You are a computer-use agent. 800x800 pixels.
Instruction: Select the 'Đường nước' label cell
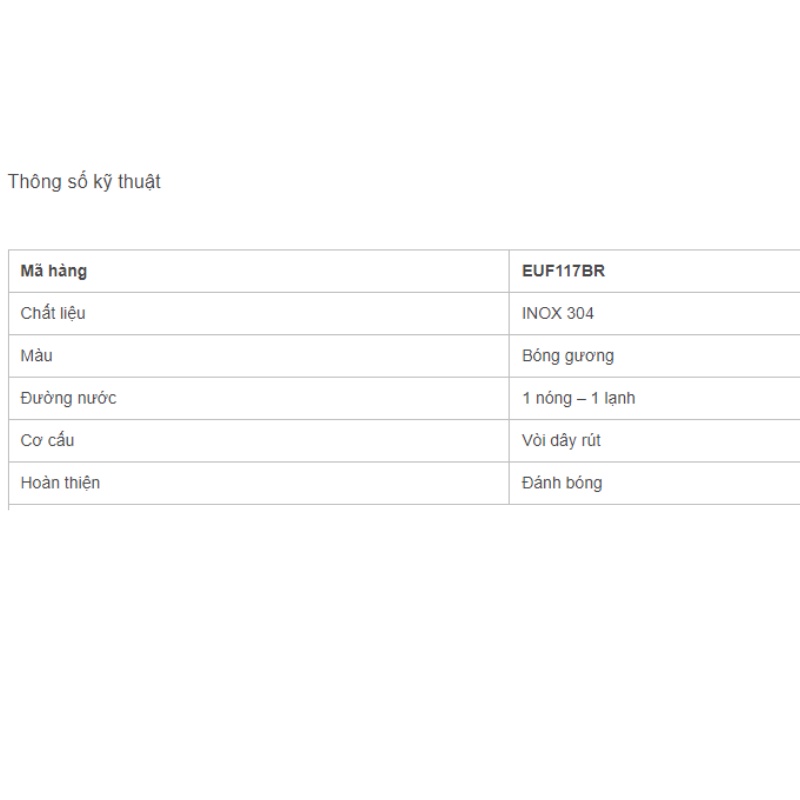(68, 398)
